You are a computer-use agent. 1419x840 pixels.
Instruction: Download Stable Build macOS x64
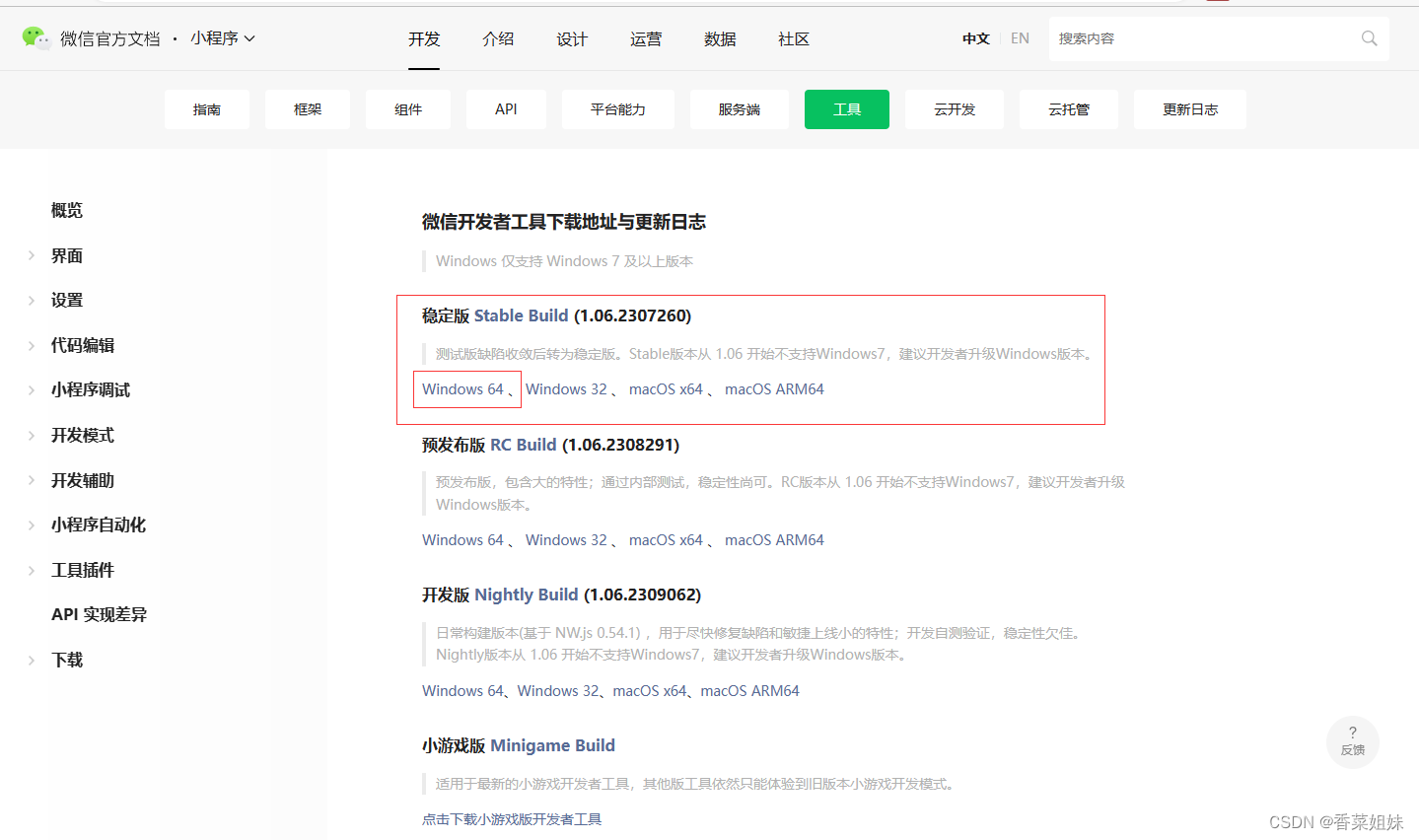(x=666, y=389)
